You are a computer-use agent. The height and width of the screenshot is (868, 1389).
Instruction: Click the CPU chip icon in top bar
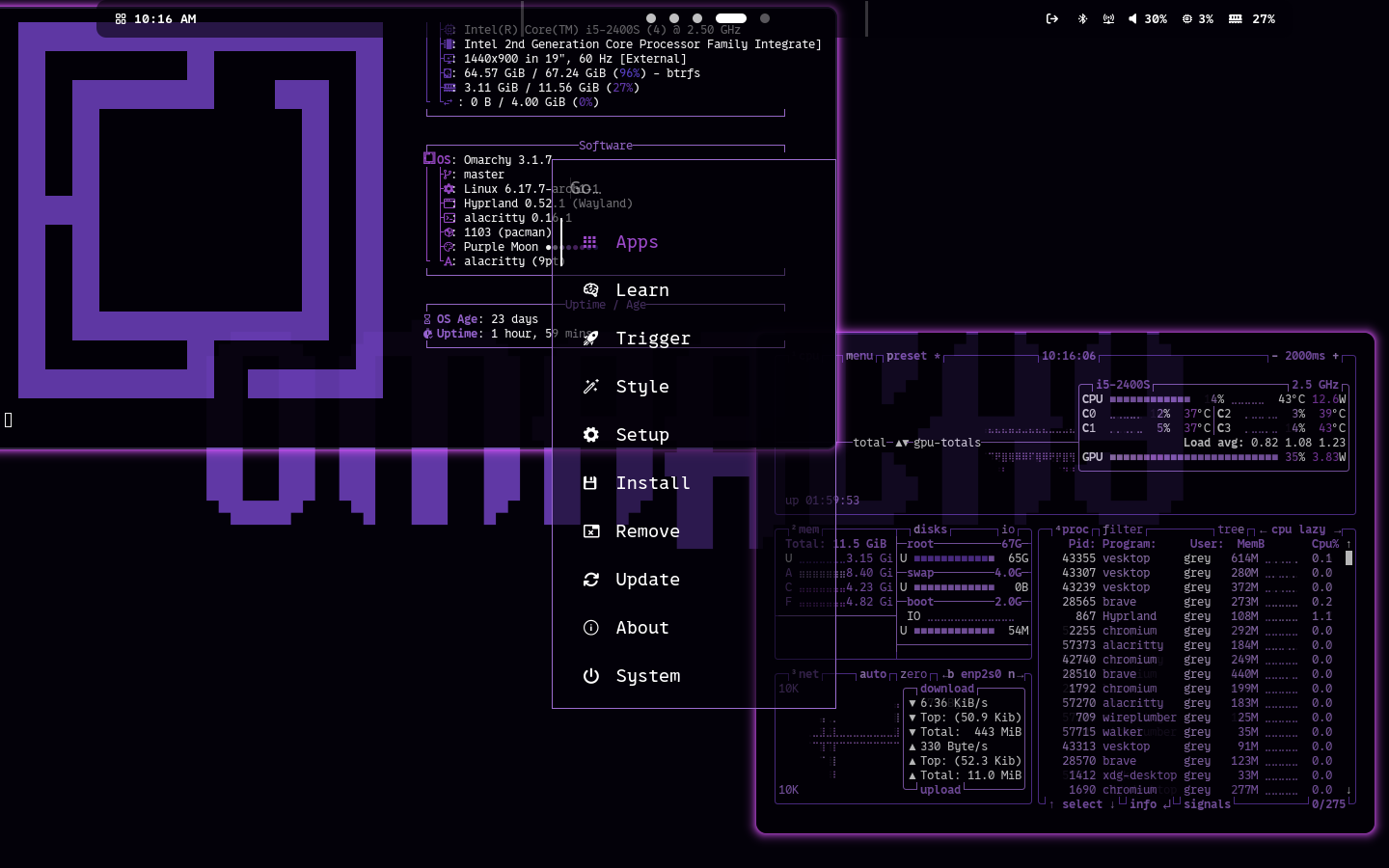tap(1187, 19)
